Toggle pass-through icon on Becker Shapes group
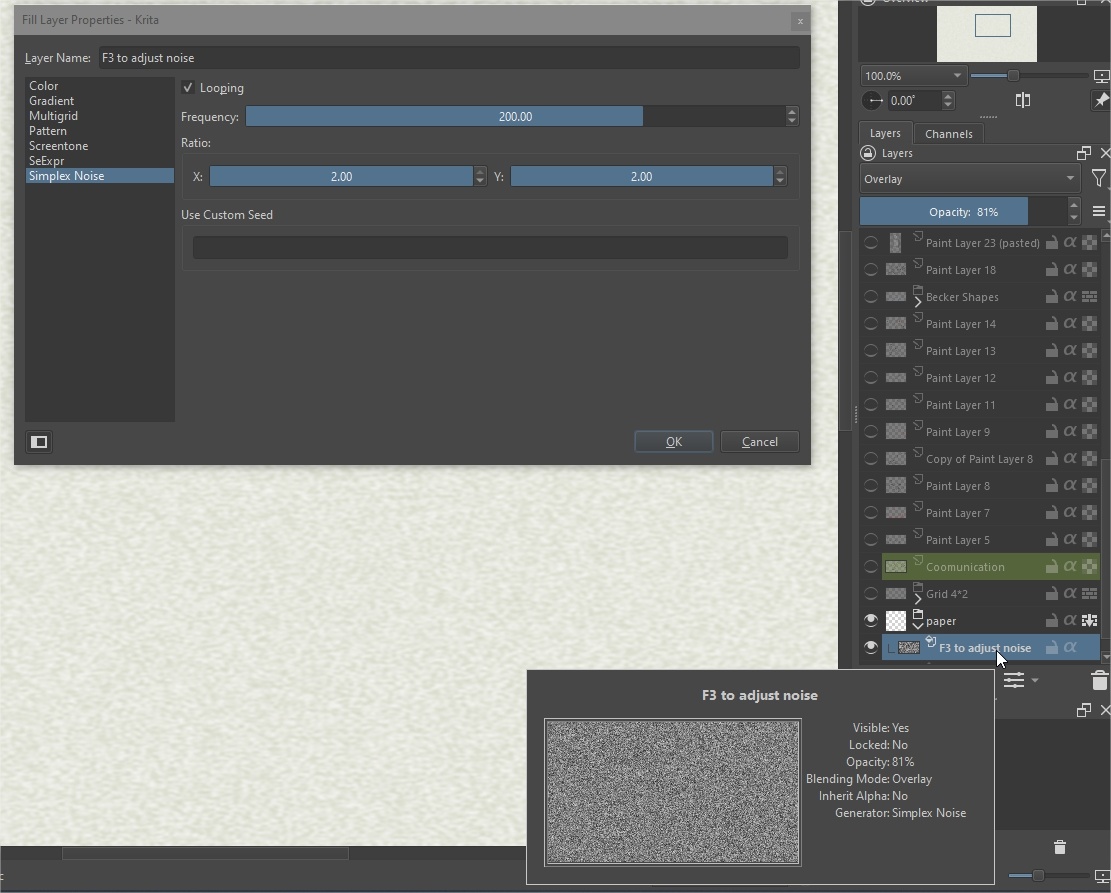Viewport: 1111px width, 893px height. point(1089,297)
